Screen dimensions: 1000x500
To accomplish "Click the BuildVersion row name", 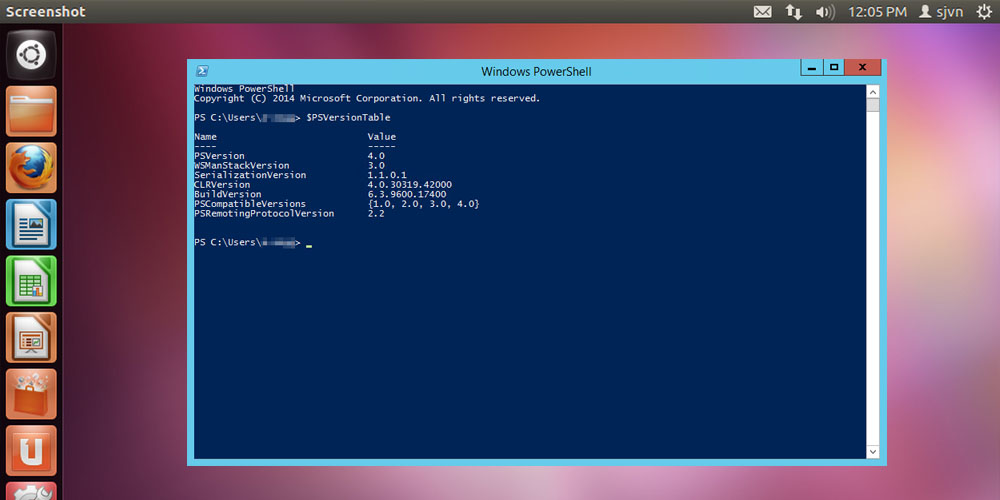I will pos(228,194).
